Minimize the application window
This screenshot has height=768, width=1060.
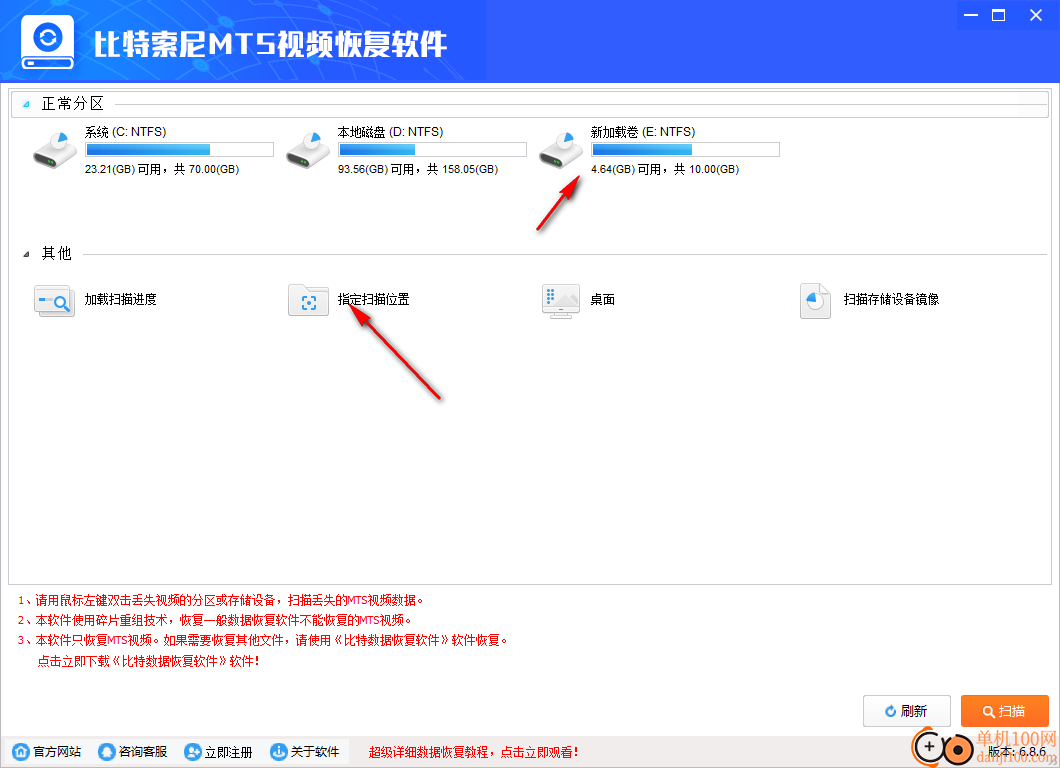tap(971, 15)
